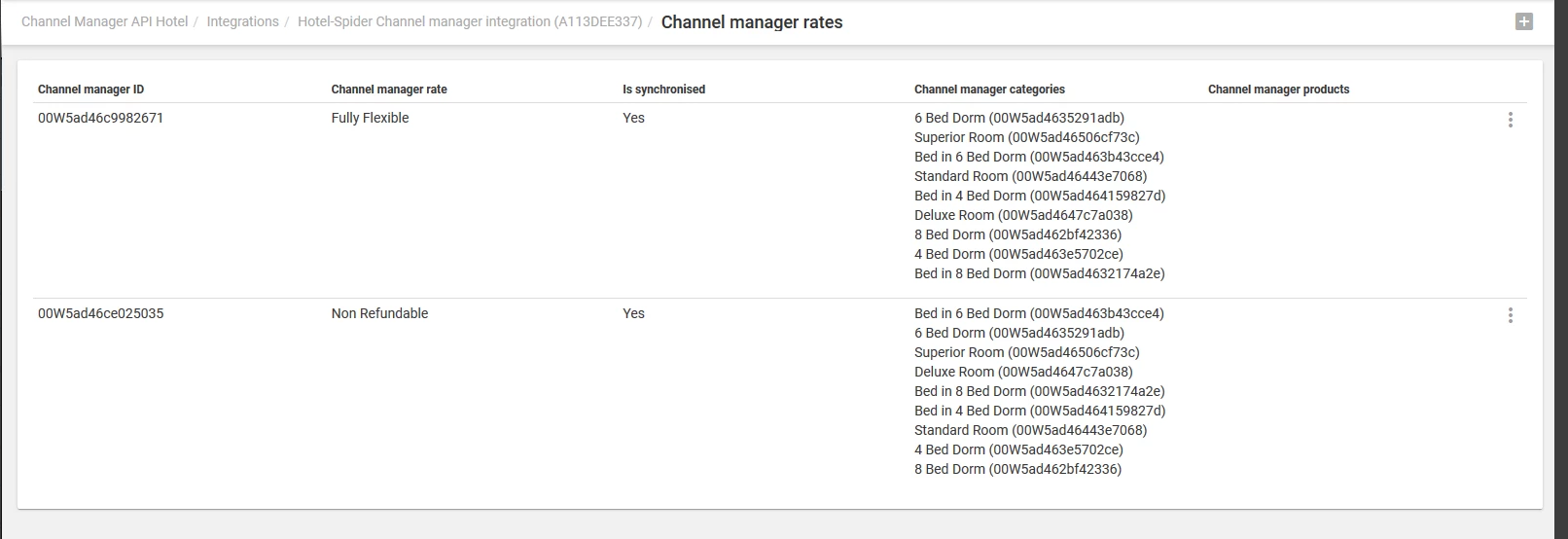Click Superior Room in Fully Flexible categories
Viewport: 1568px width, 539px height.
1026,137
